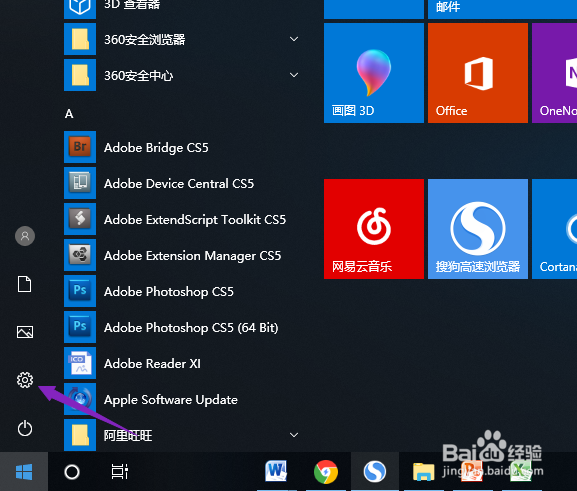Open Word from the taskbar
The height and width of the screenshot is (491, 577).
(x=276, y=471)
